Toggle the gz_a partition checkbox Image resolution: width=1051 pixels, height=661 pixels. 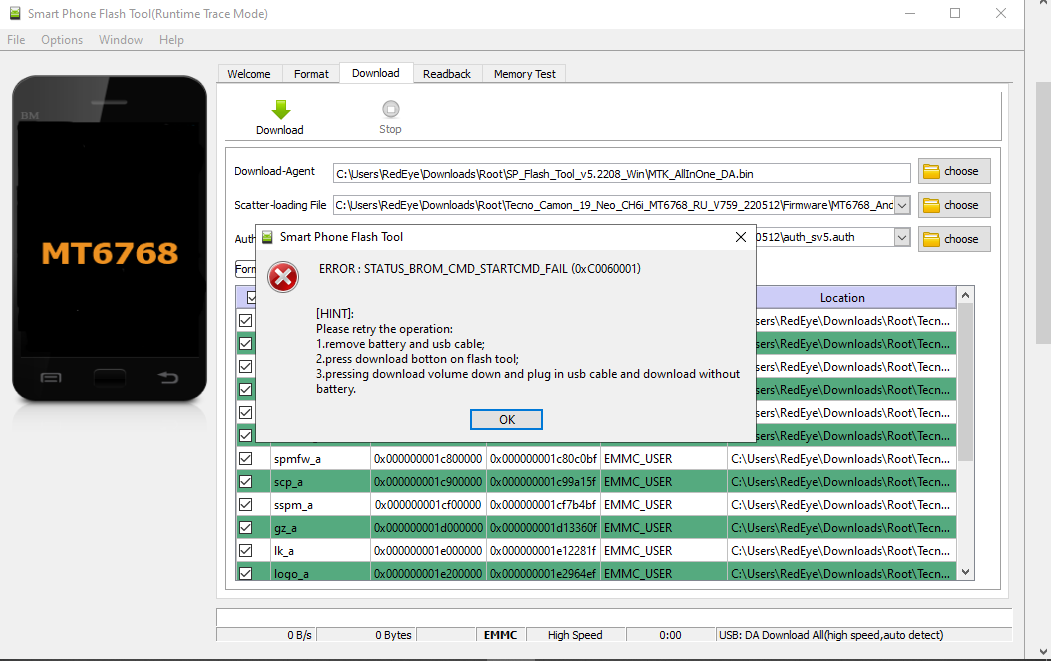pos(246,528)
